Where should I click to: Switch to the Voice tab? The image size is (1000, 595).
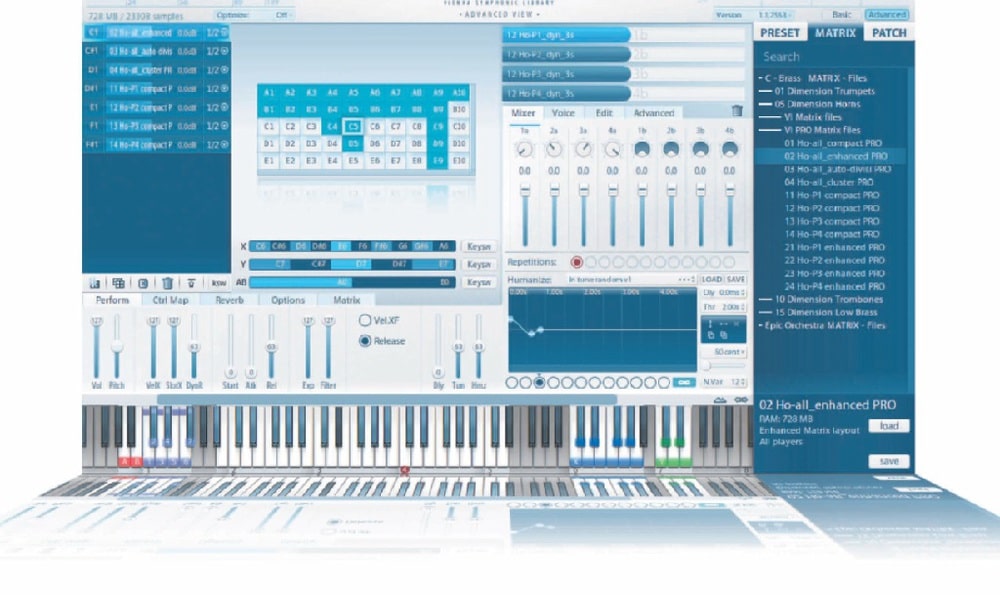(x=562, y=113)
